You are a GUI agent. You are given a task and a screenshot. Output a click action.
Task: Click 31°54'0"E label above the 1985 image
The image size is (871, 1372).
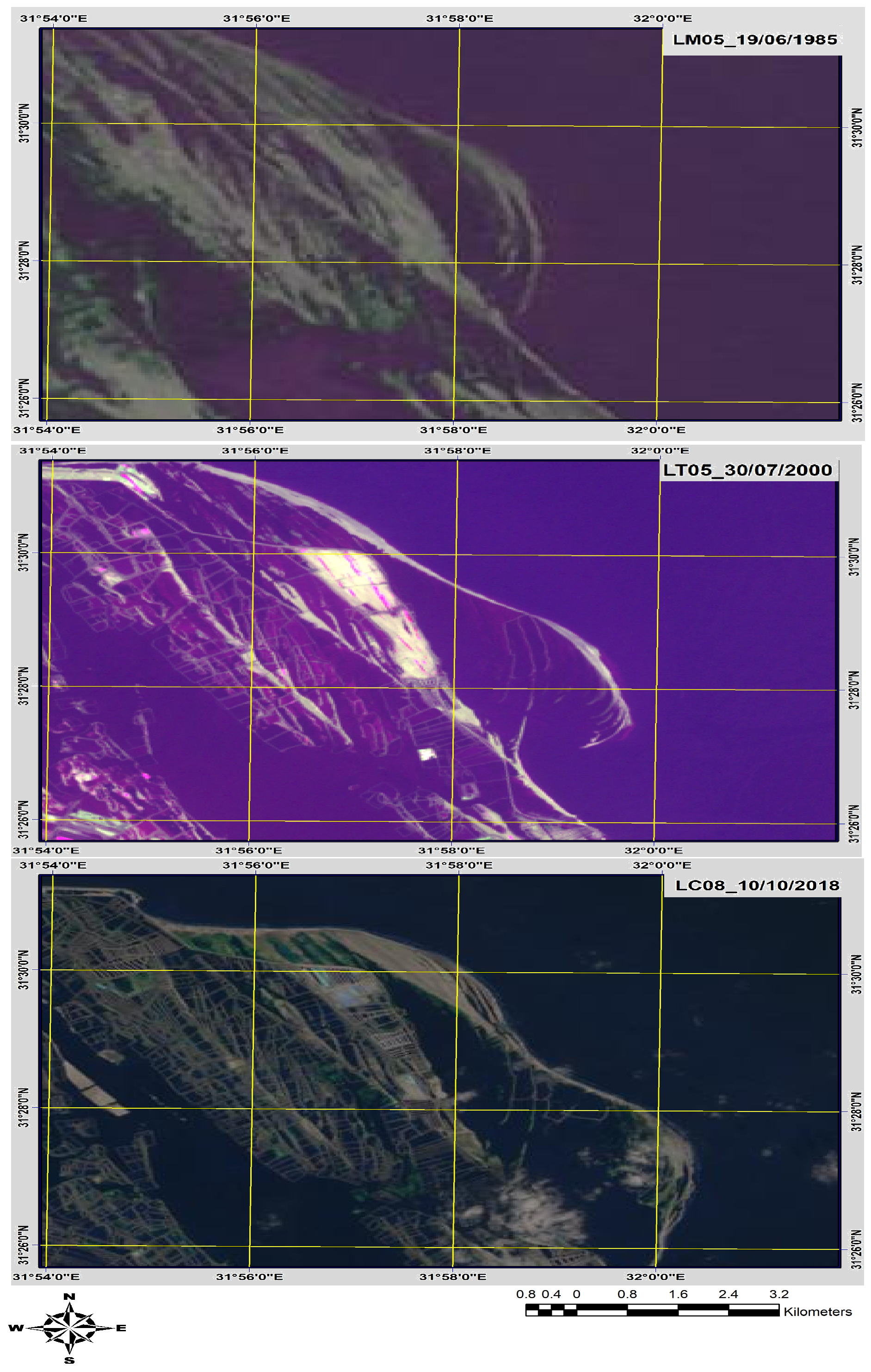54,18
